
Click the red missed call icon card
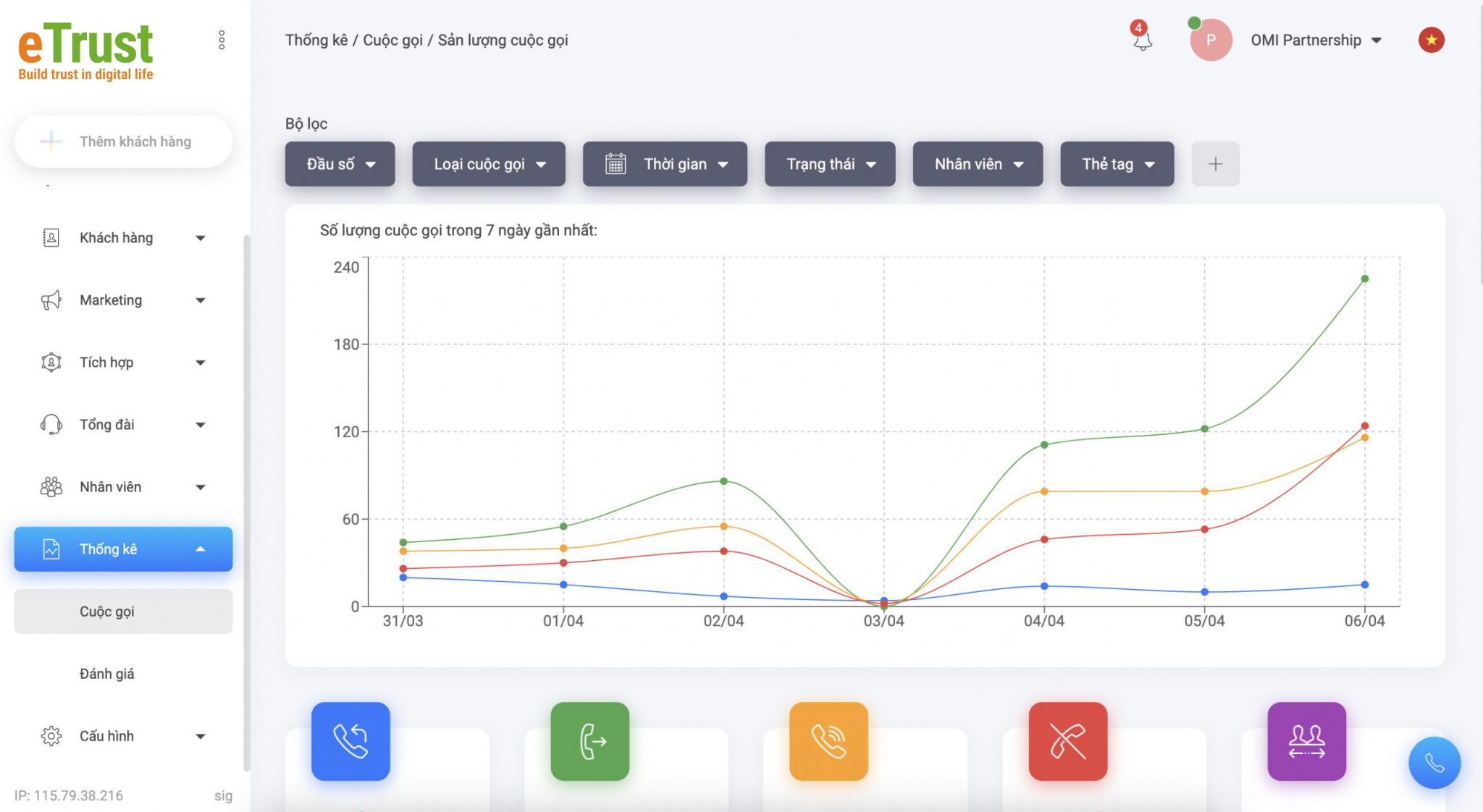click(1067, 741)
